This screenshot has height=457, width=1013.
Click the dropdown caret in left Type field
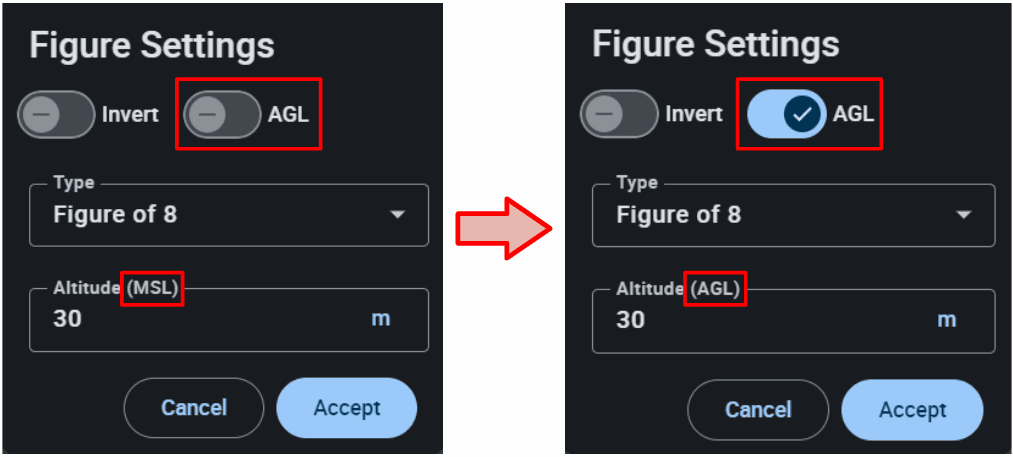tap(398, 215)
